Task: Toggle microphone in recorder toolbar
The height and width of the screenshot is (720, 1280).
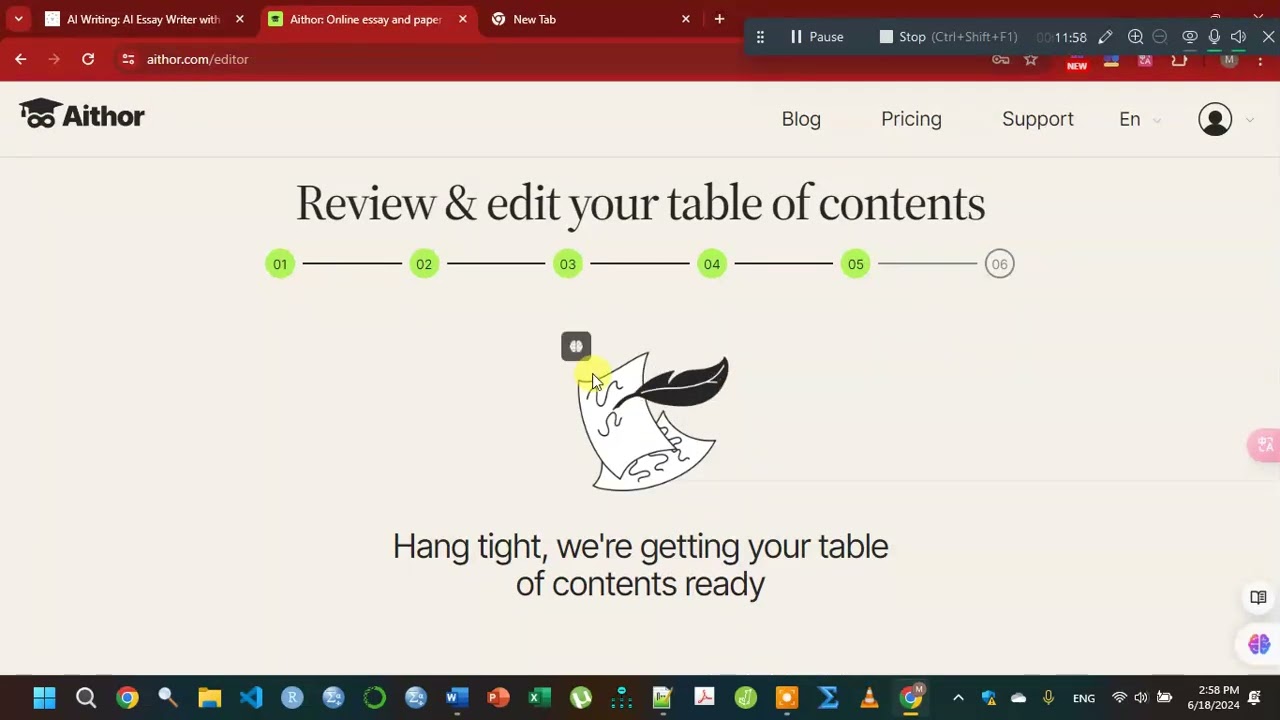Action: point(1214,37)
